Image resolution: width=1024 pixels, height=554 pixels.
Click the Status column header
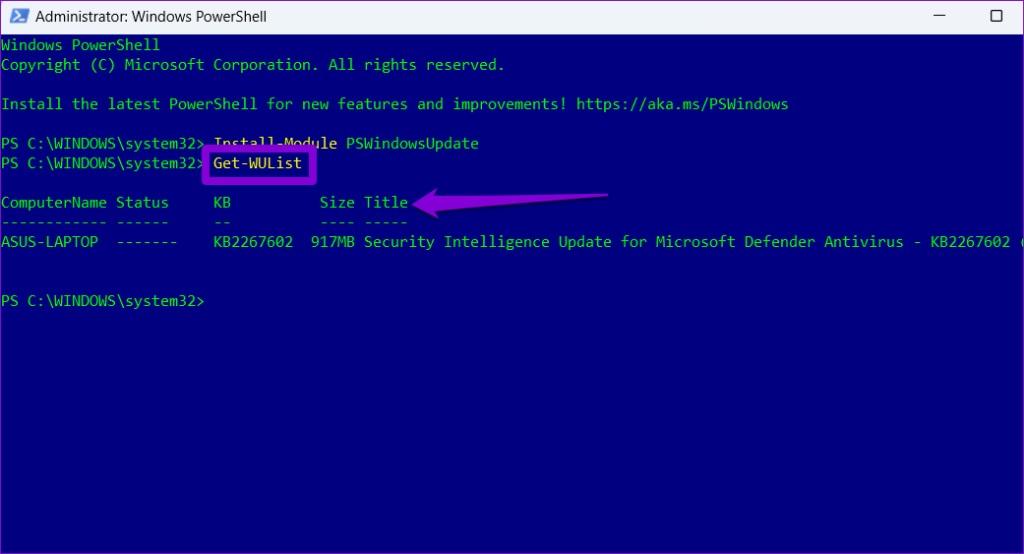pyautogui.click(x=142, y=203)
